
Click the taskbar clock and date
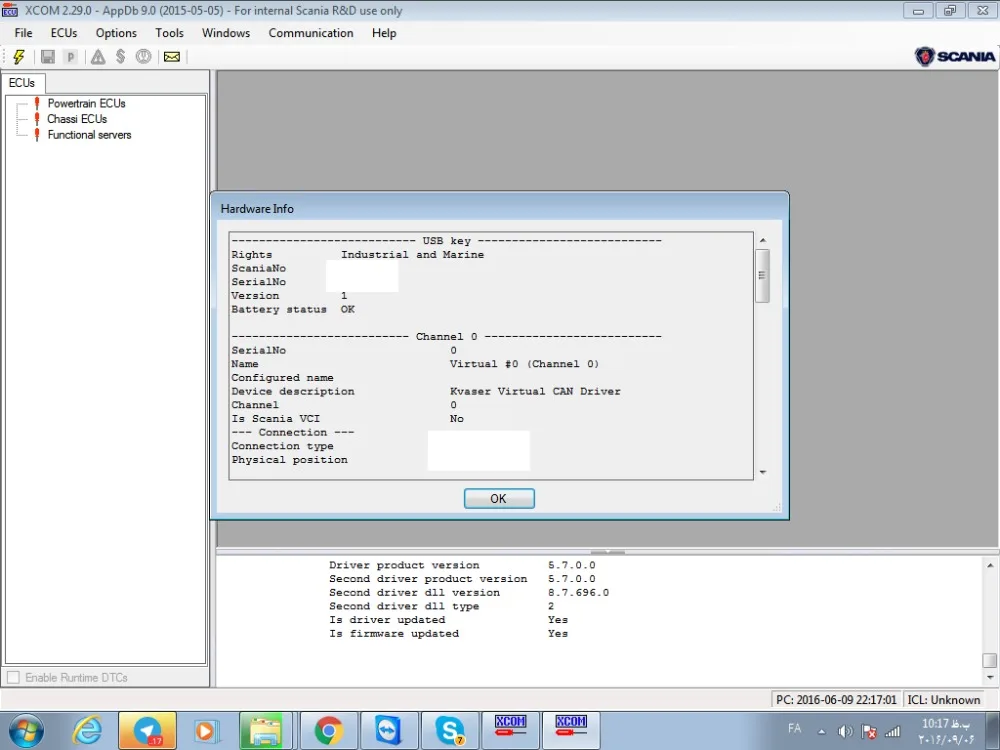click(946, 732)
